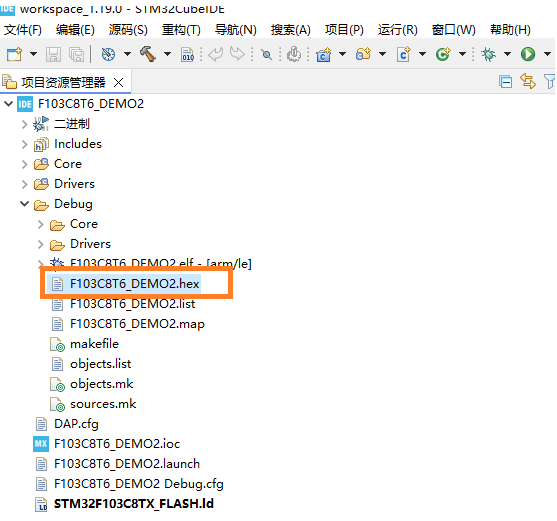Open the 重构(T) menu

(x=181, y=30)
